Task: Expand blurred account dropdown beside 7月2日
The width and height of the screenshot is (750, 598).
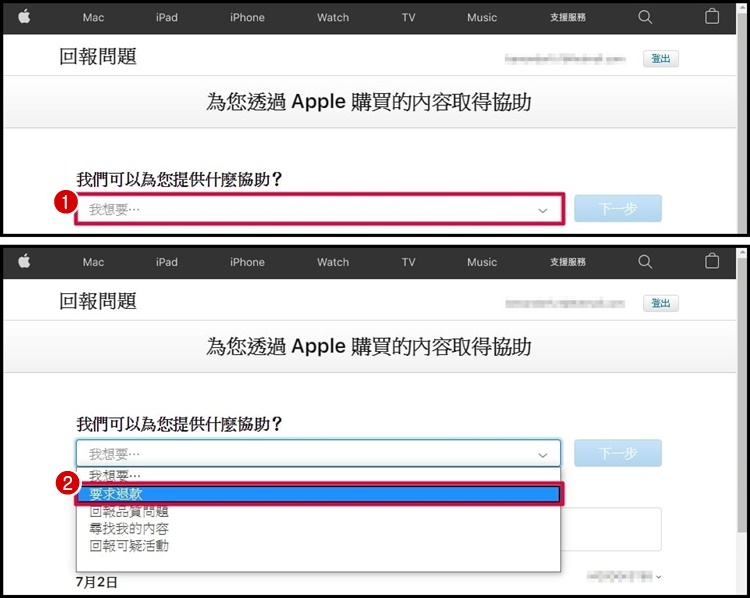Action: [x=624, y=576]
